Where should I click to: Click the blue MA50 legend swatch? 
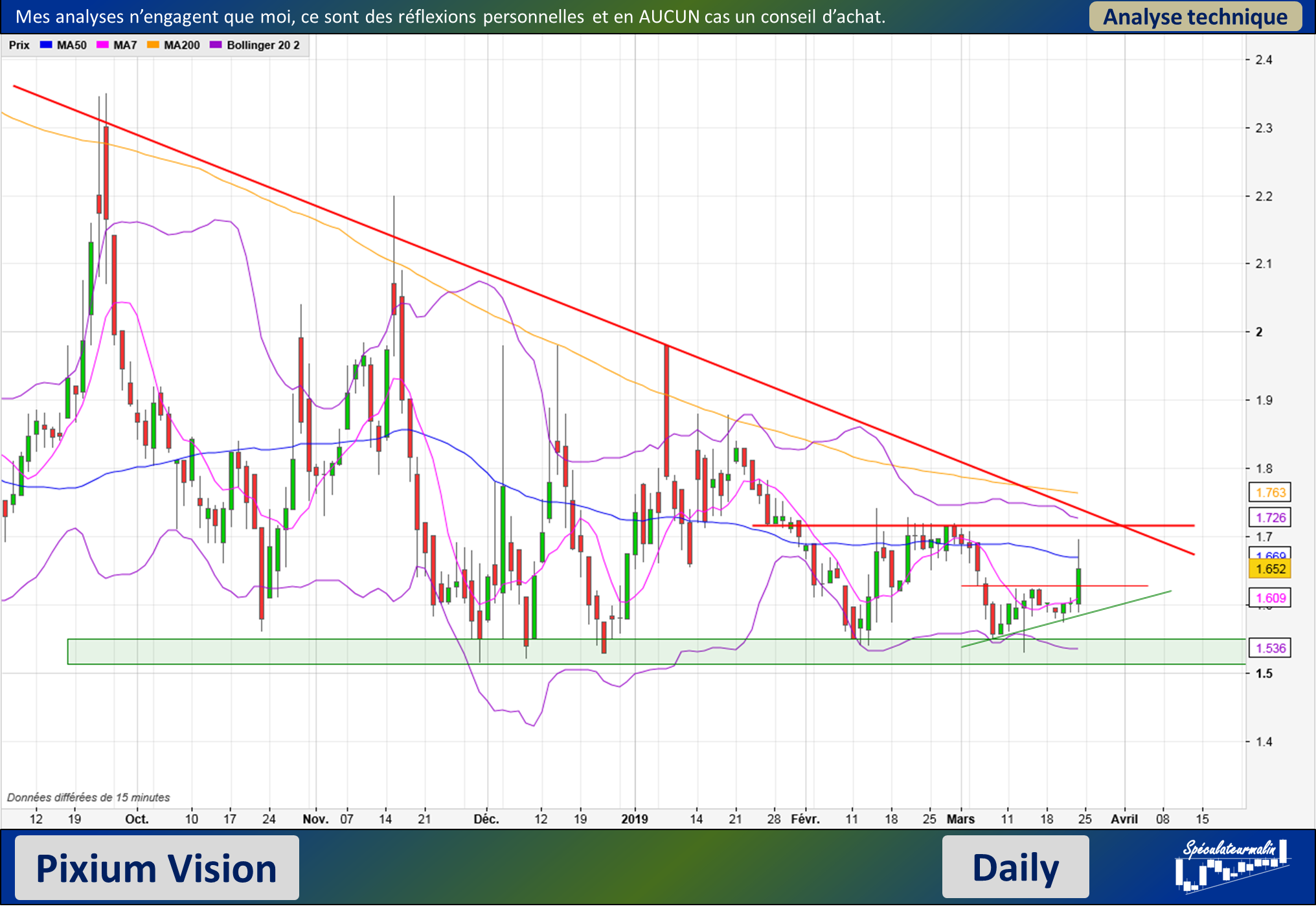coord(45,45)
